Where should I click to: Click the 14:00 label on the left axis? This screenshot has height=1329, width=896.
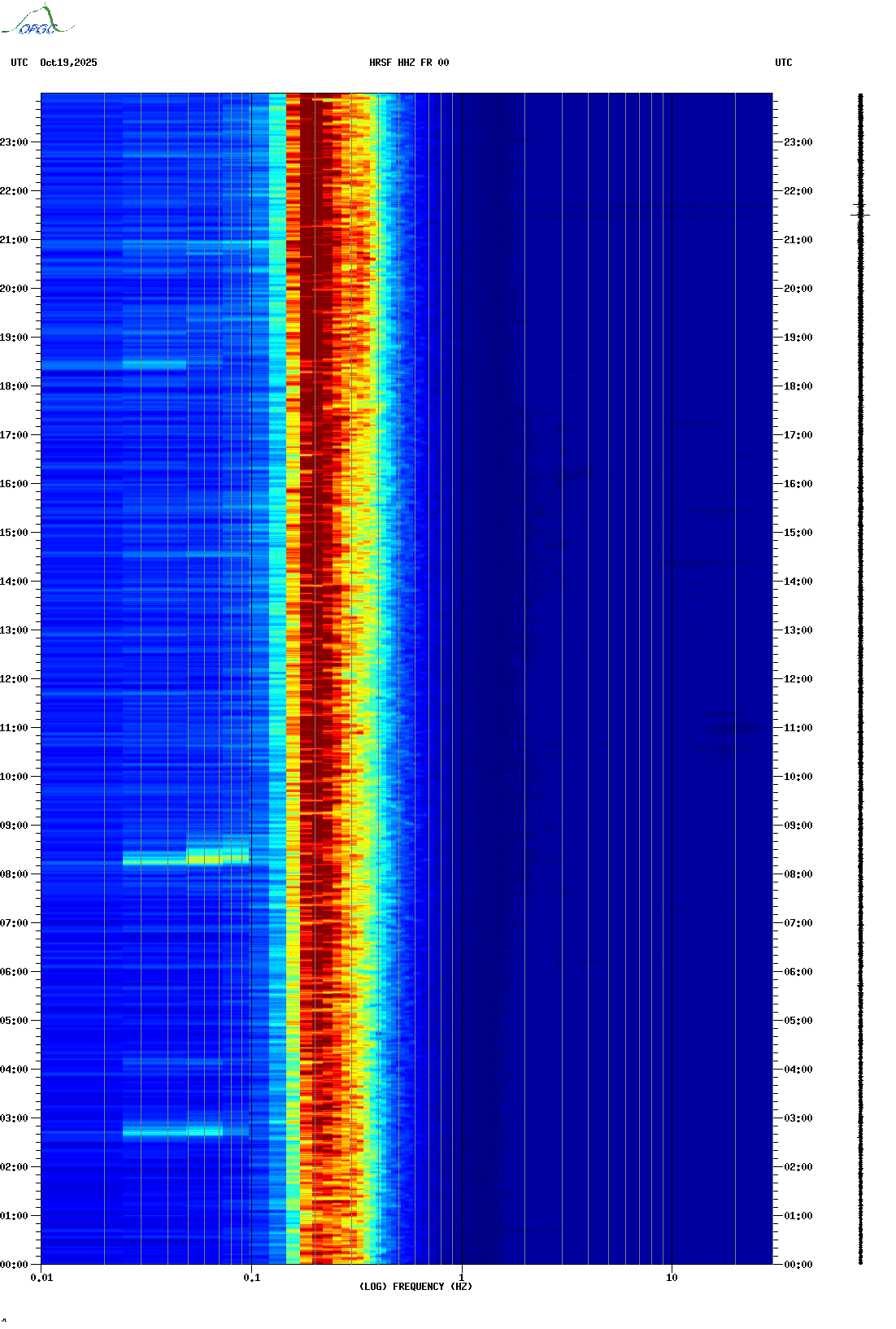[14, 582]
